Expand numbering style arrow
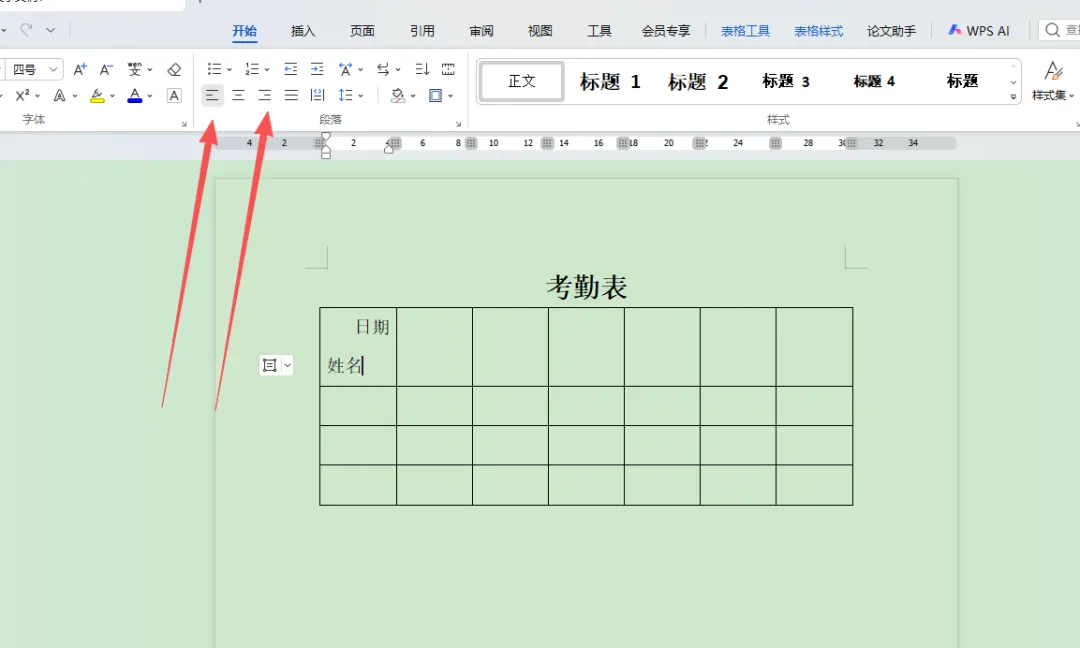The width and height of the screenshot is (1080, 648). pos(267,70)
